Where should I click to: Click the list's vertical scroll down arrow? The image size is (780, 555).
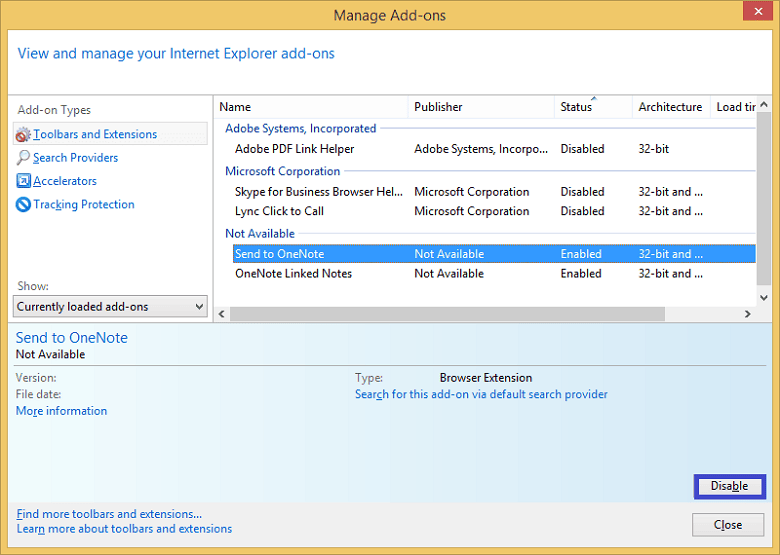point(764,297)
